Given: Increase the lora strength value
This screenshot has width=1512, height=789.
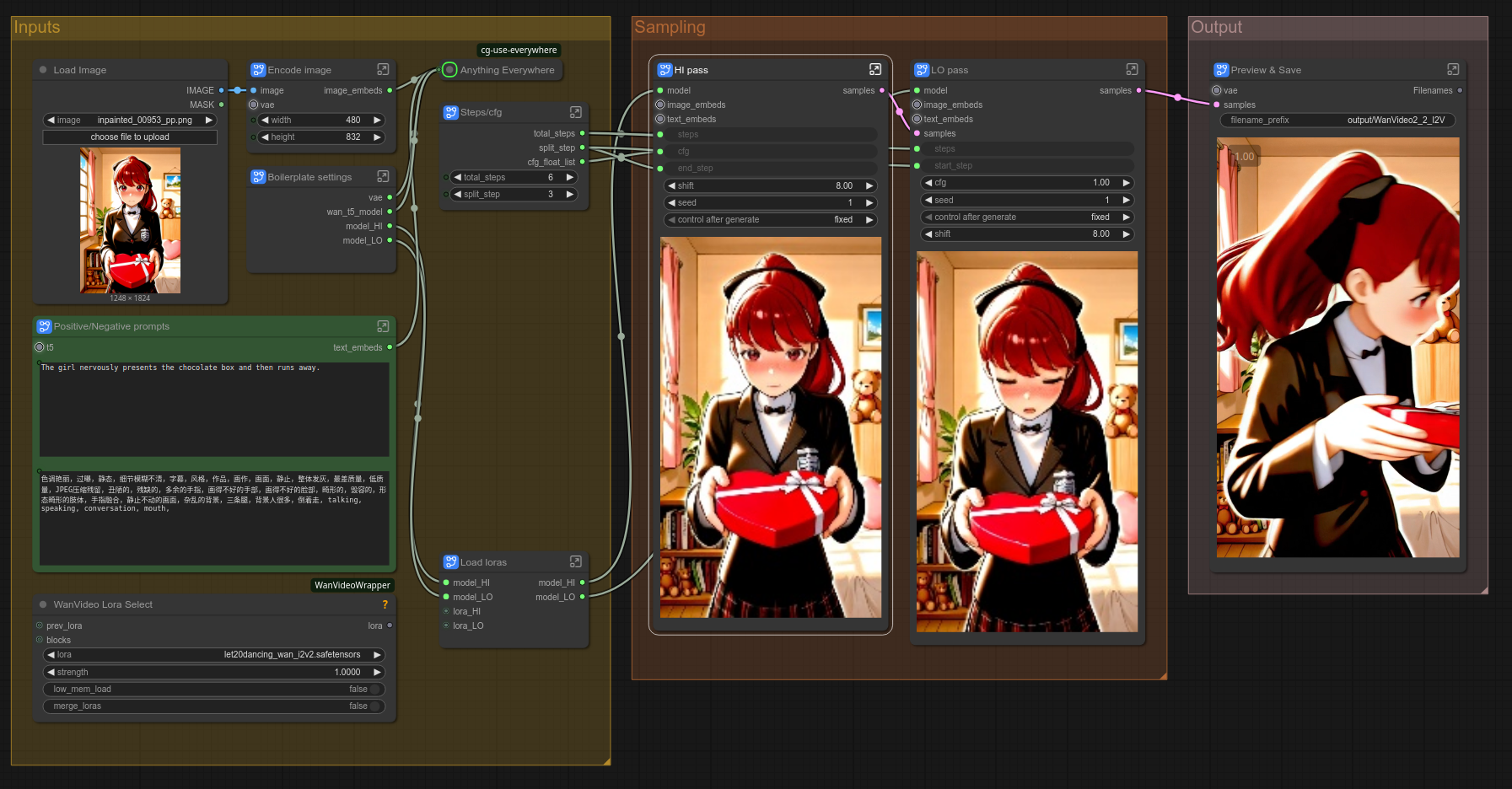Looking at the screenshot, I should pos(377,672).
